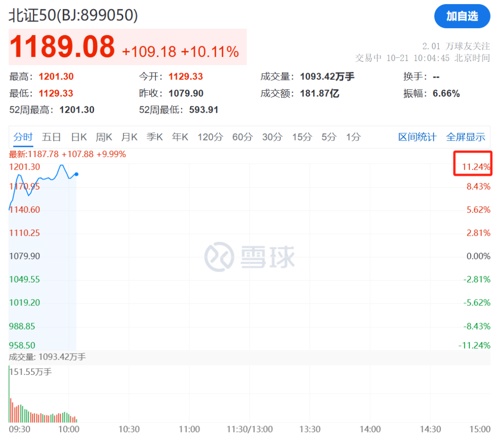This screenshot has height=440, width=500.
Task: Switch to the 15分 chart
Action: (302, 137)
